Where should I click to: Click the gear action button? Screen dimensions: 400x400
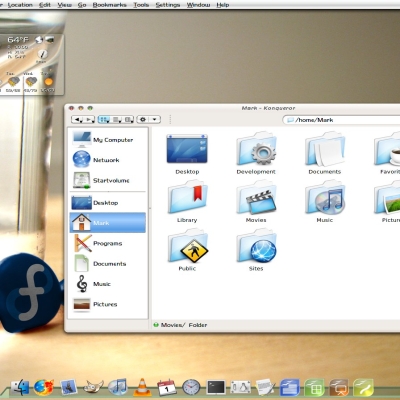point(143,119)
